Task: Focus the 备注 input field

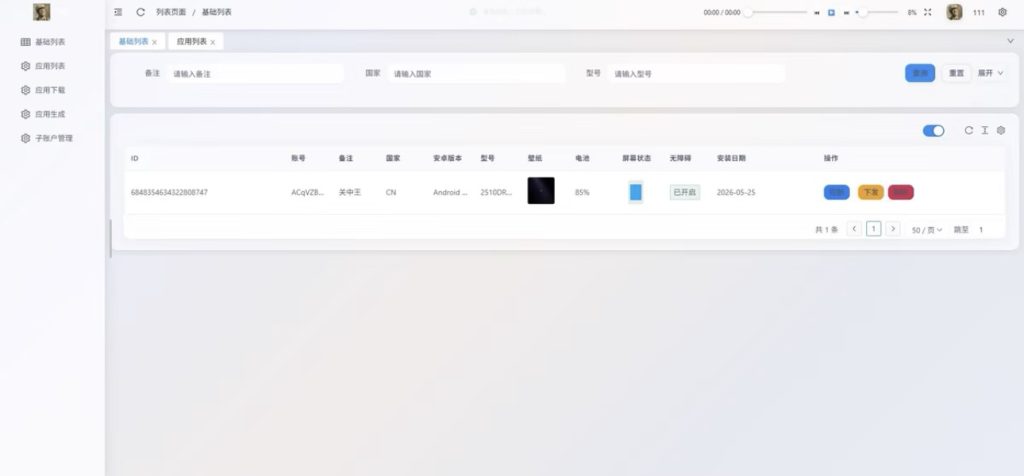Action: tap(255, 74)
